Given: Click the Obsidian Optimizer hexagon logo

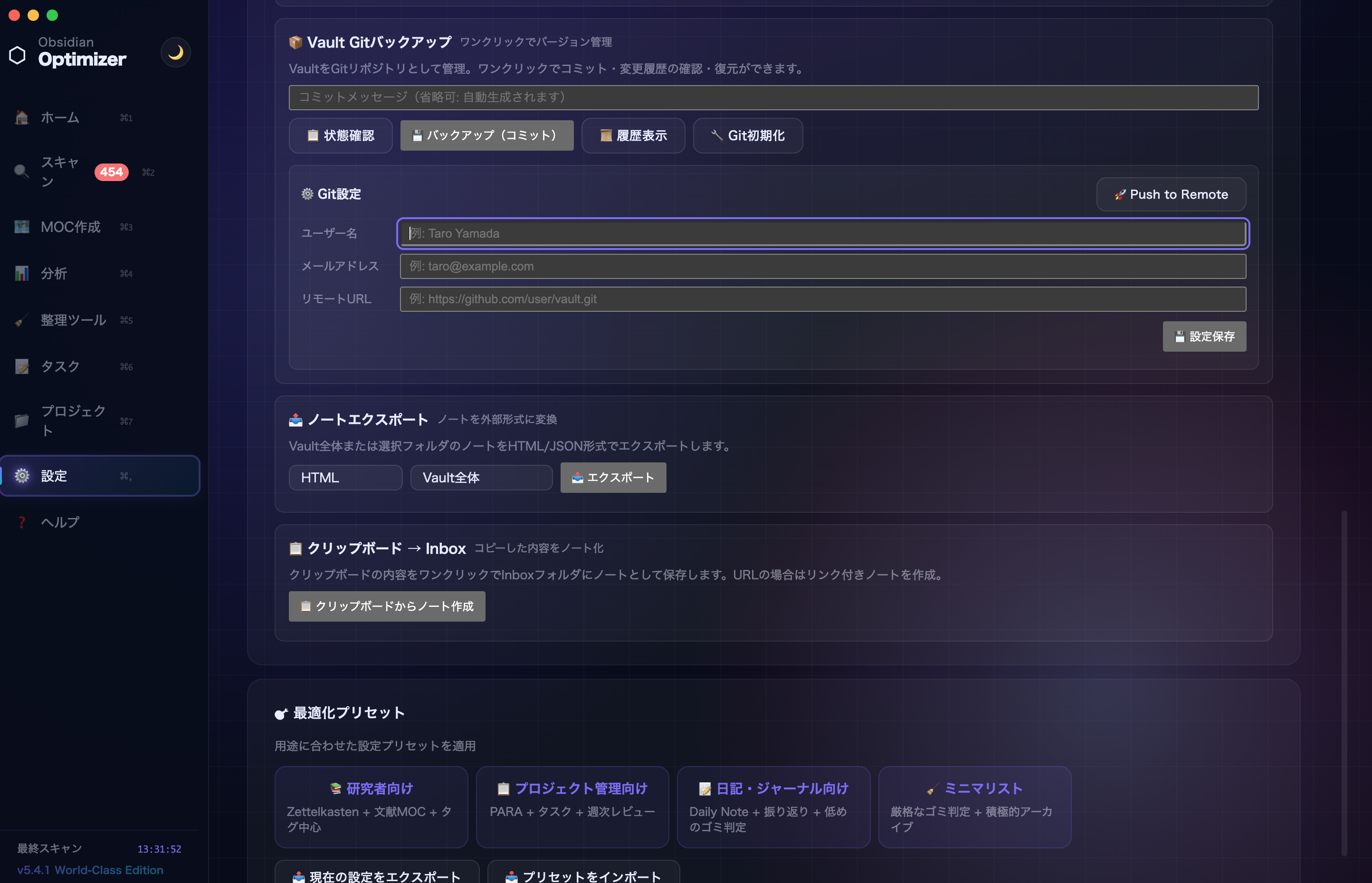Looking at the screenshot, I should (18, 55).
